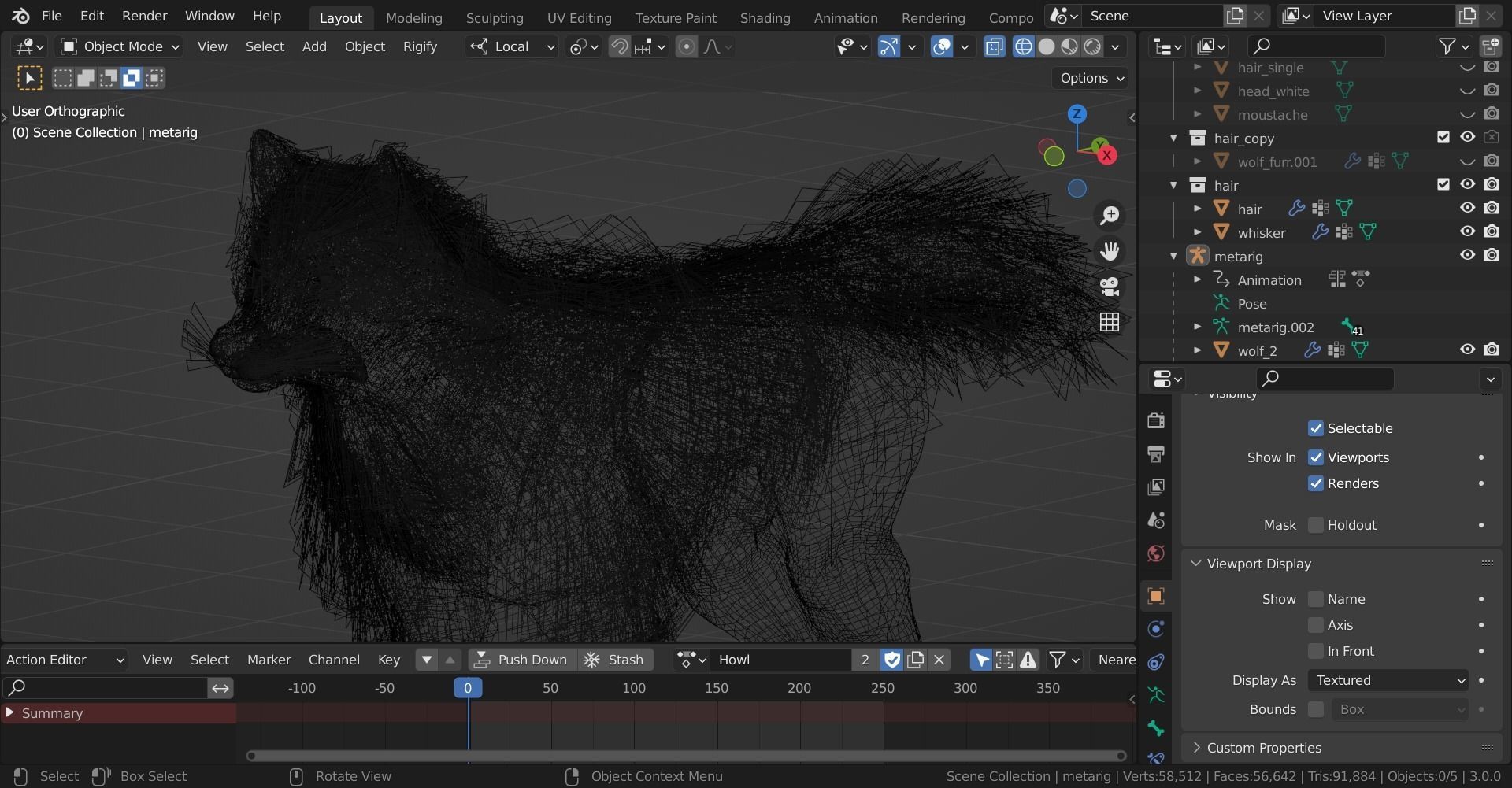The image size is (1512, 788).
Task: Collapse the metarig tree item
Action: click(x=1173, y=256)
